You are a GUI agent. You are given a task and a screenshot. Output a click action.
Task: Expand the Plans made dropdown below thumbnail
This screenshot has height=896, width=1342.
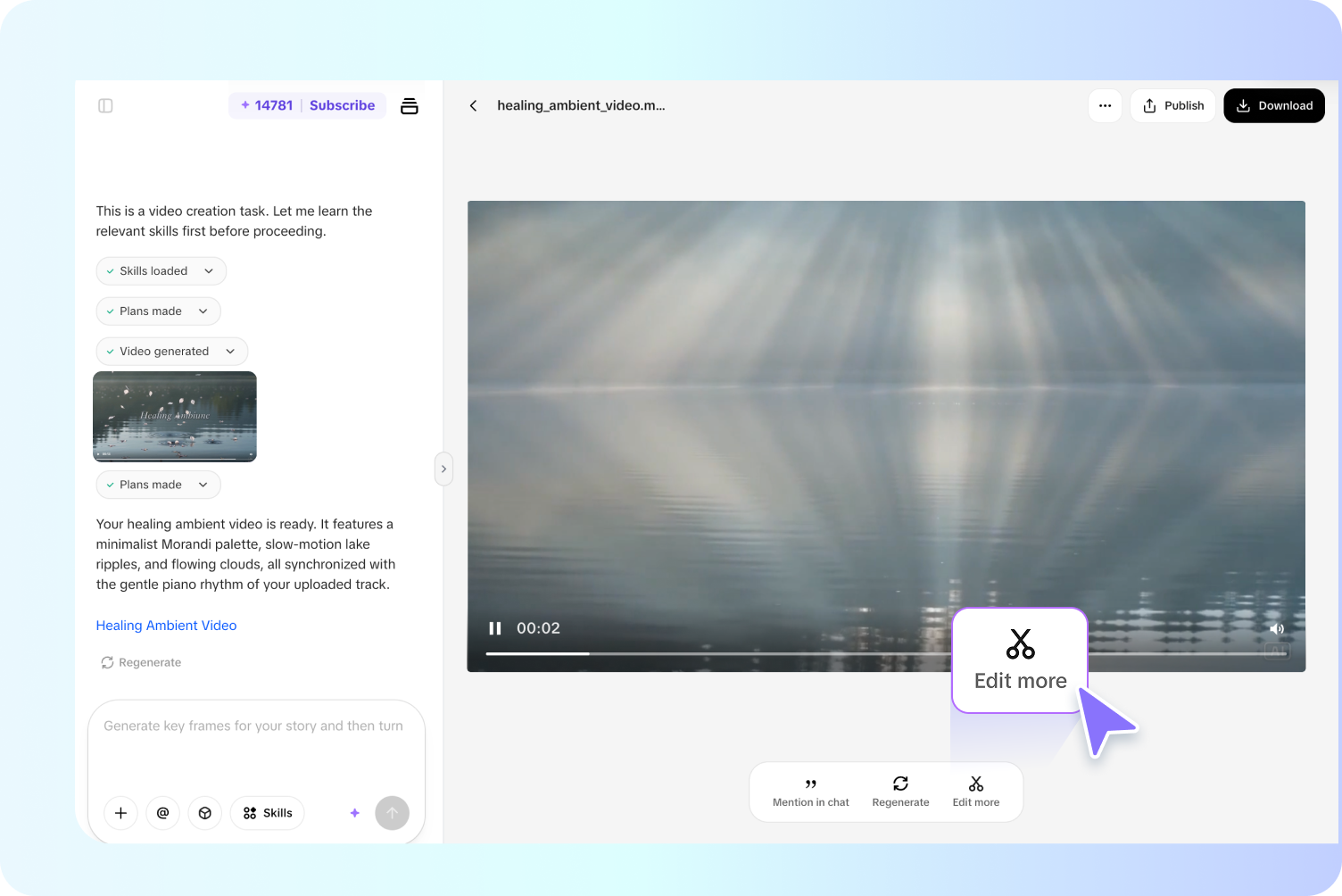coord(158,485)
